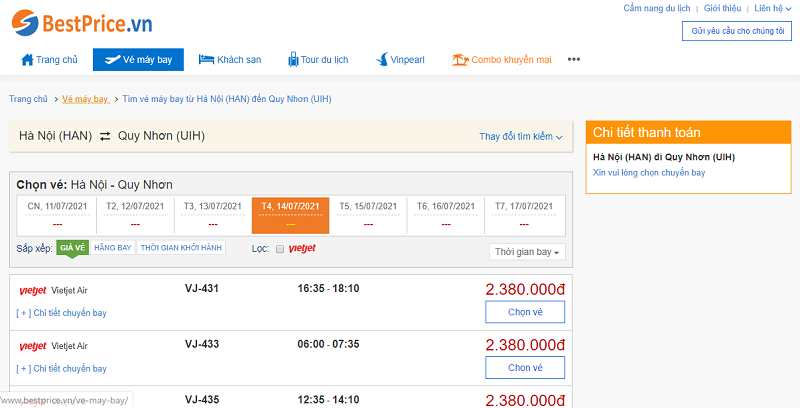
Task: Enable the Vietjet airline filter checkbox
Action: [280, 249]
